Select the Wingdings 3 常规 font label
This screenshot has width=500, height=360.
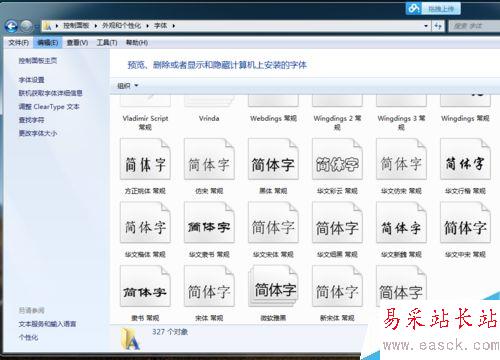pyautogui.click(x=401, y=122)
